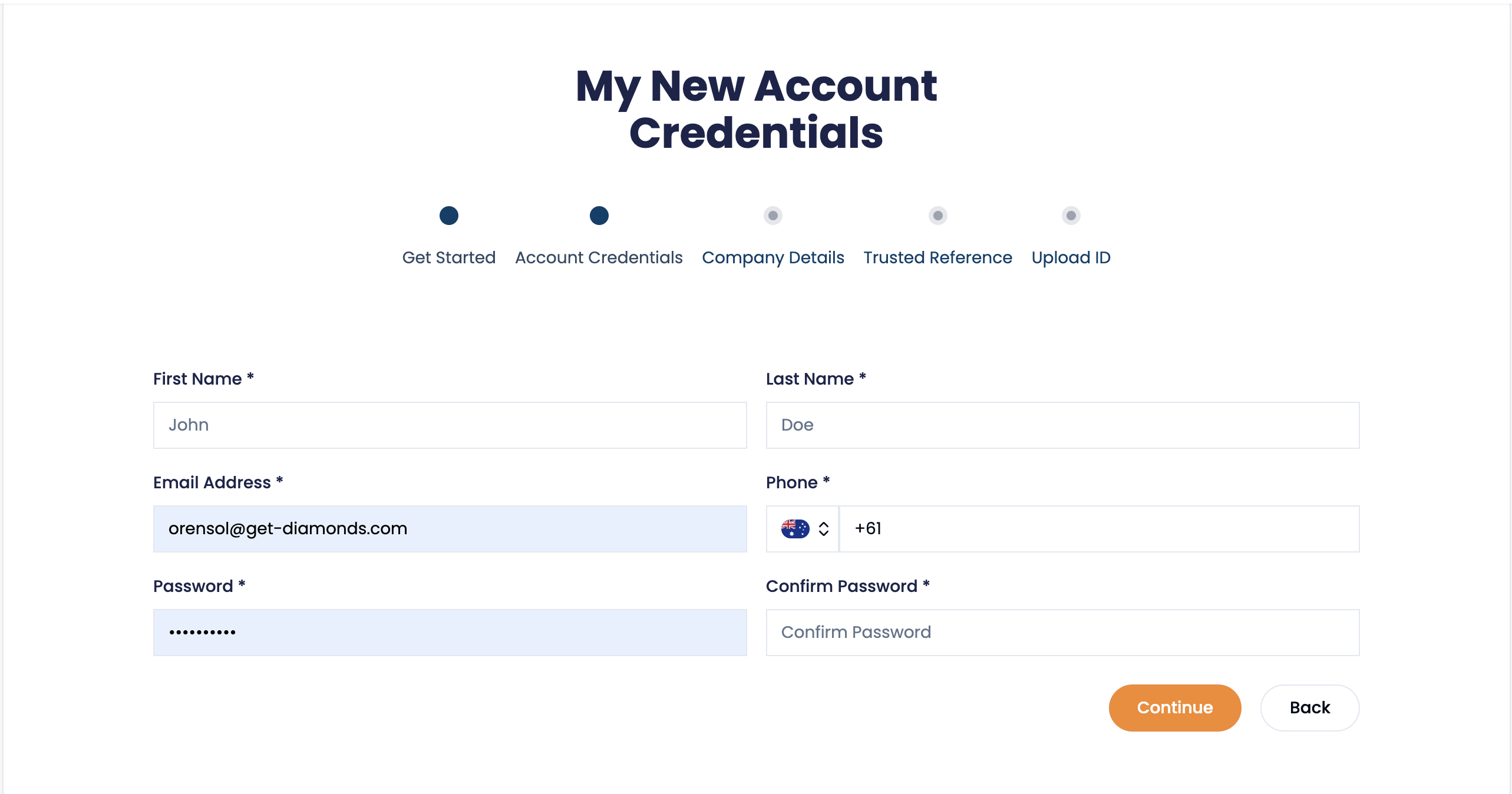Click the Upload ID step dot
The height and width of the screenshot is (794, 1512).
click(x=1071, y=216)
